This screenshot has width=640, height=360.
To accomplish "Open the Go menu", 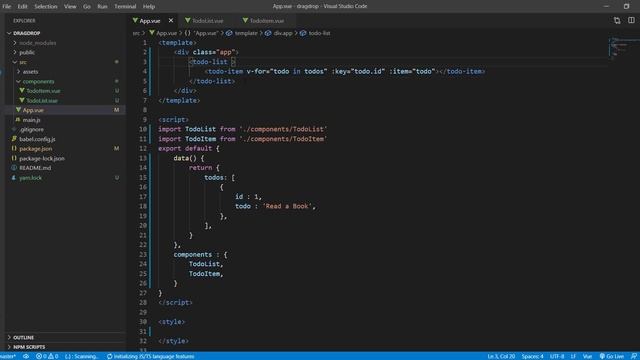I will 87,6.
